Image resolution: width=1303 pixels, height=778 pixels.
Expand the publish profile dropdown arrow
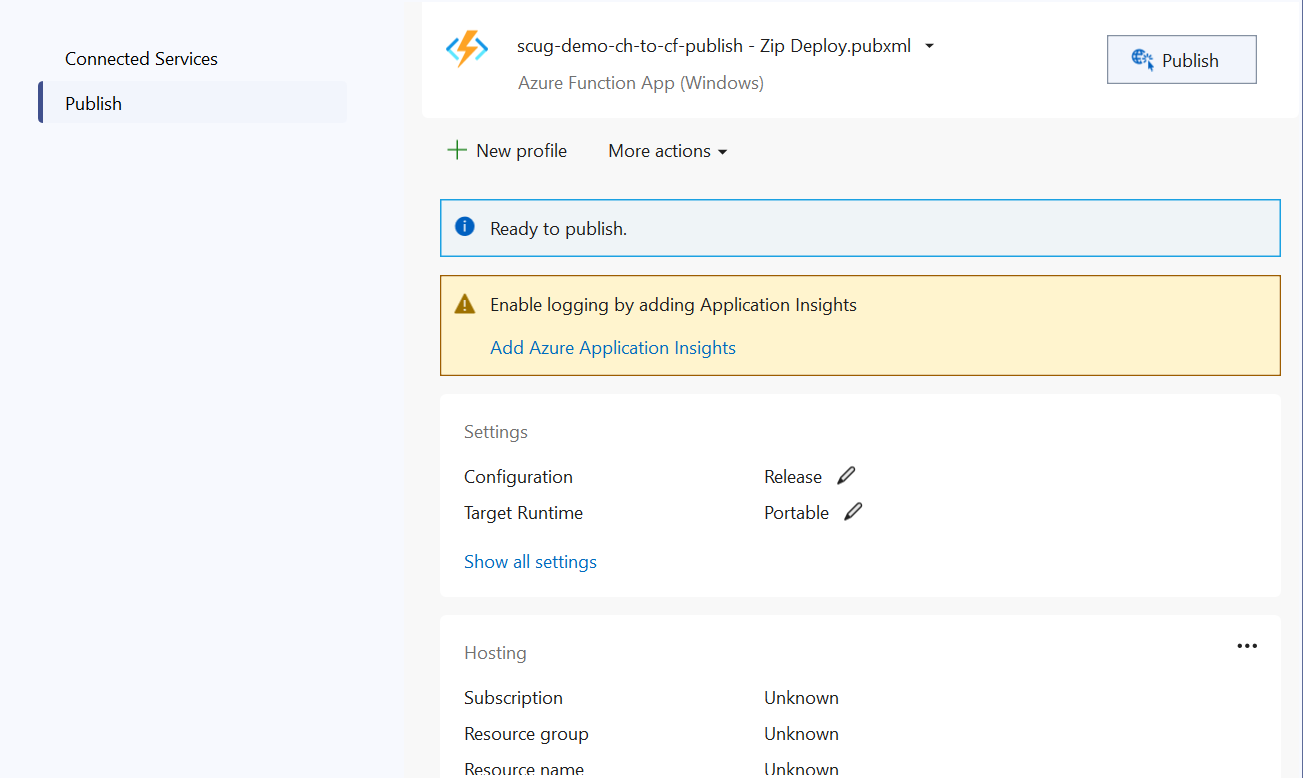(x=929, y=46)
